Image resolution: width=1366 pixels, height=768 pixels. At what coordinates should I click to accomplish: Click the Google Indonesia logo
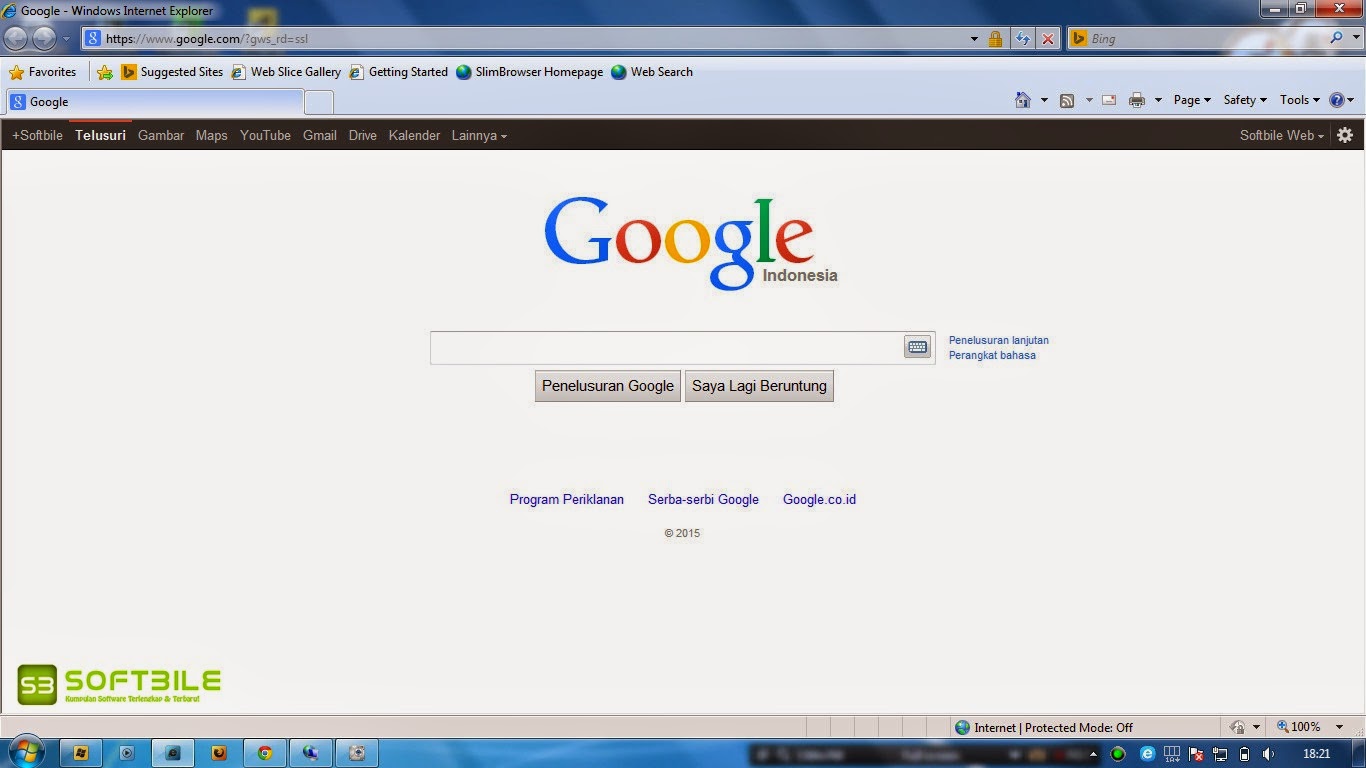pyautogui.click(x=690, y=243)
